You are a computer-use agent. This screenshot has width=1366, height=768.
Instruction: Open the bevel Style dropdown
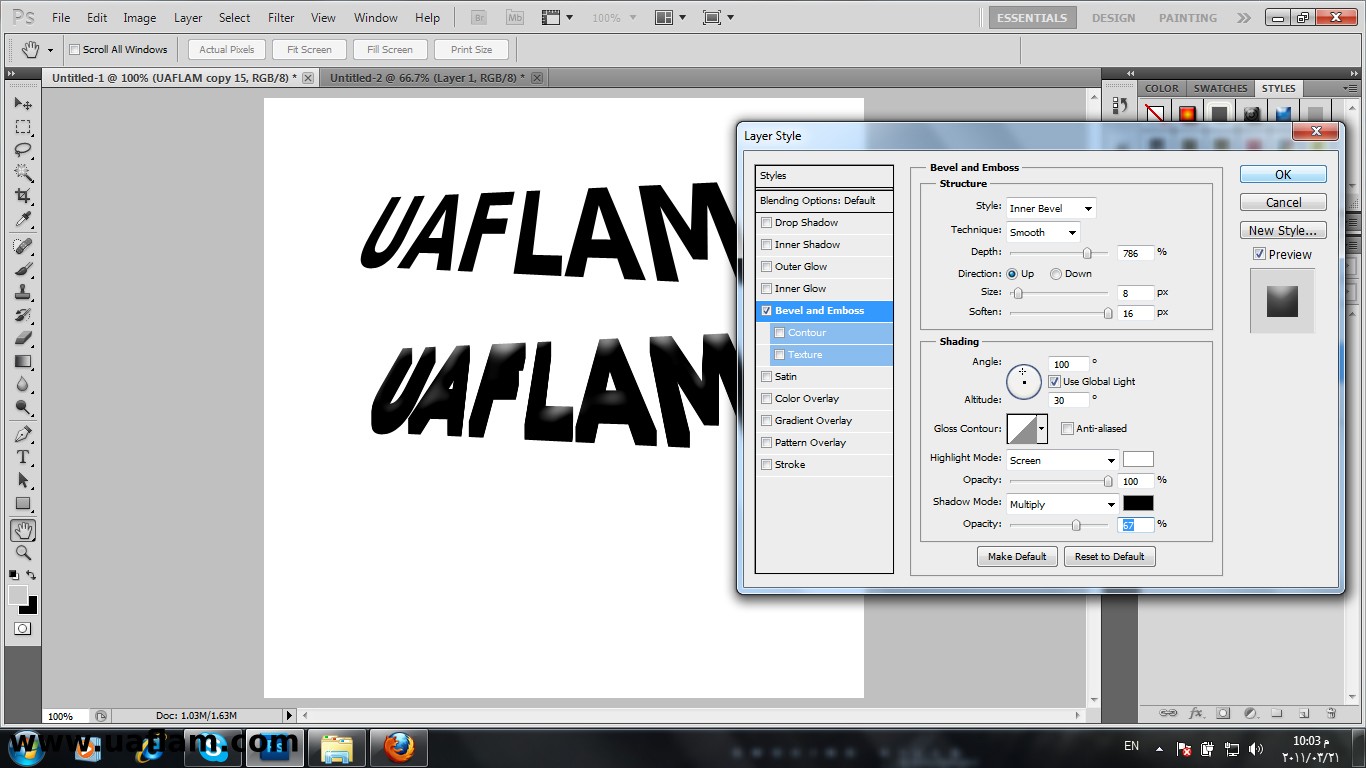1051,208
